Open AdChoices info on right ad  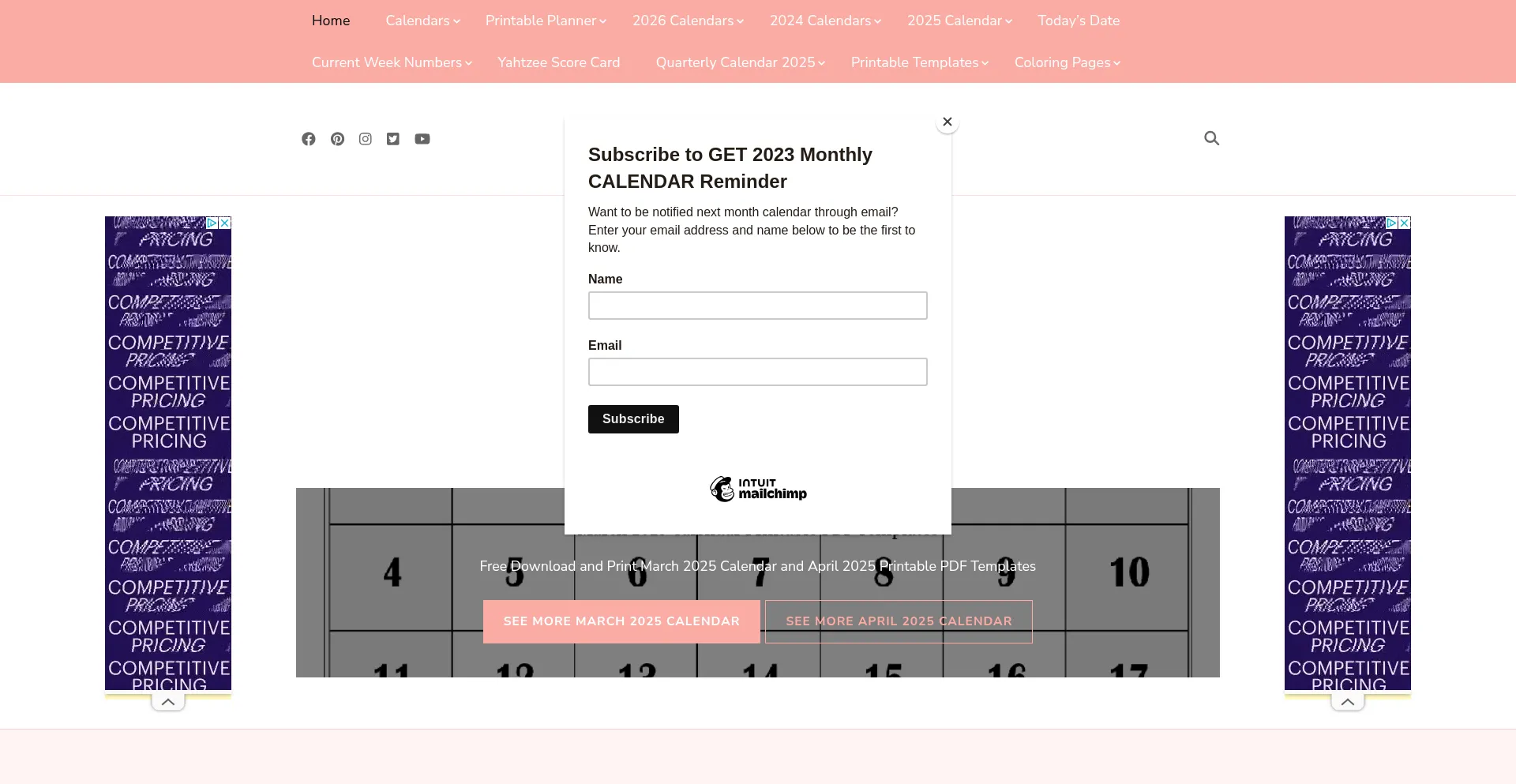click(1392, 223)
